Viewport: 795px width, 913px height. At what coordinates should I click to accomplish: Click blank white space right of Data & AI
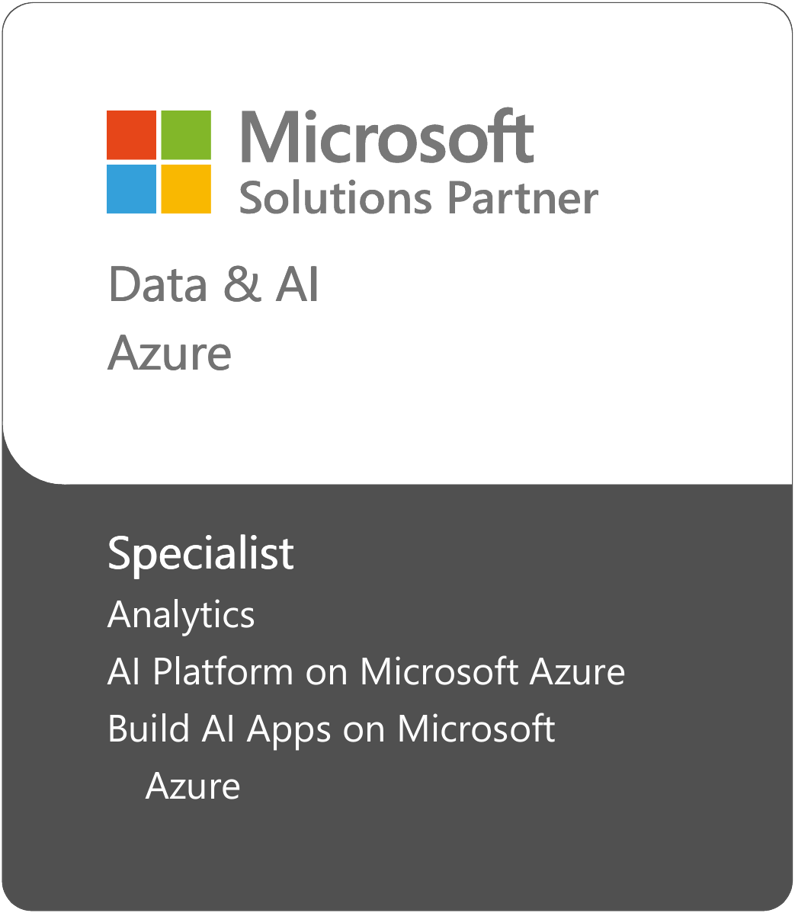[x=550, y=285]
